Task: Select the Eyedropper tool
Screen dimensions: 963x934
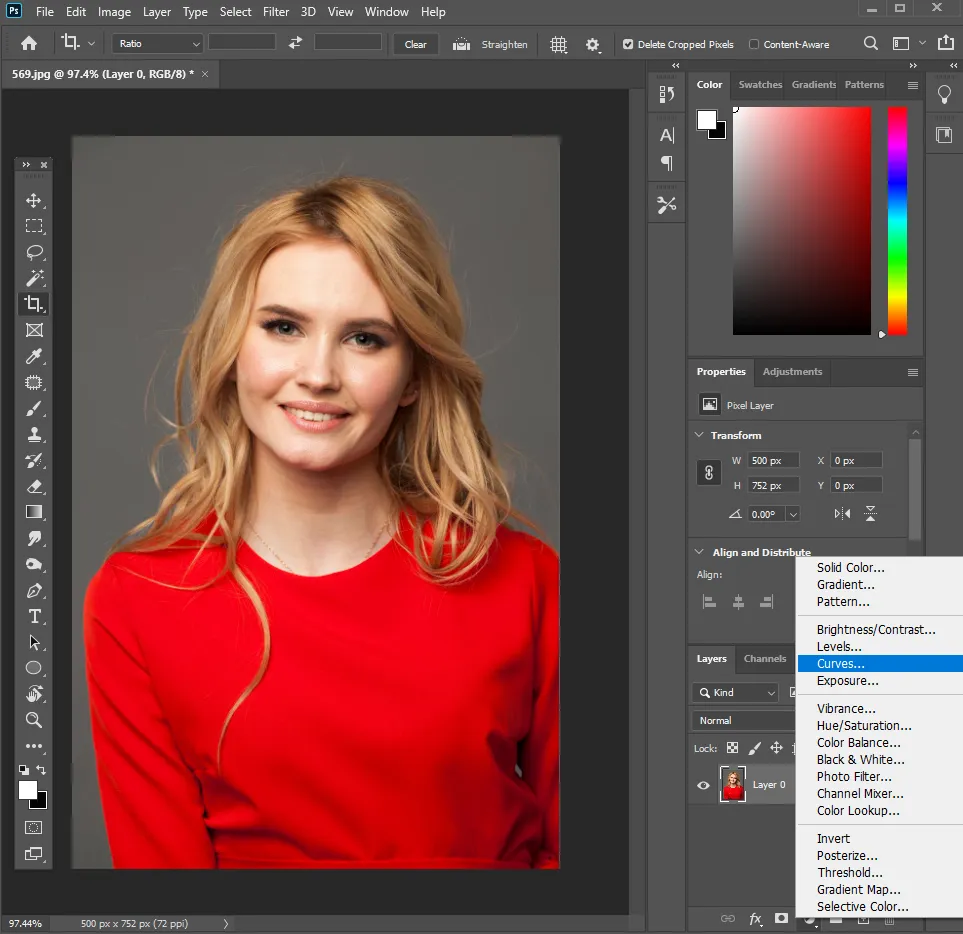Action: (x=34, y=356)
